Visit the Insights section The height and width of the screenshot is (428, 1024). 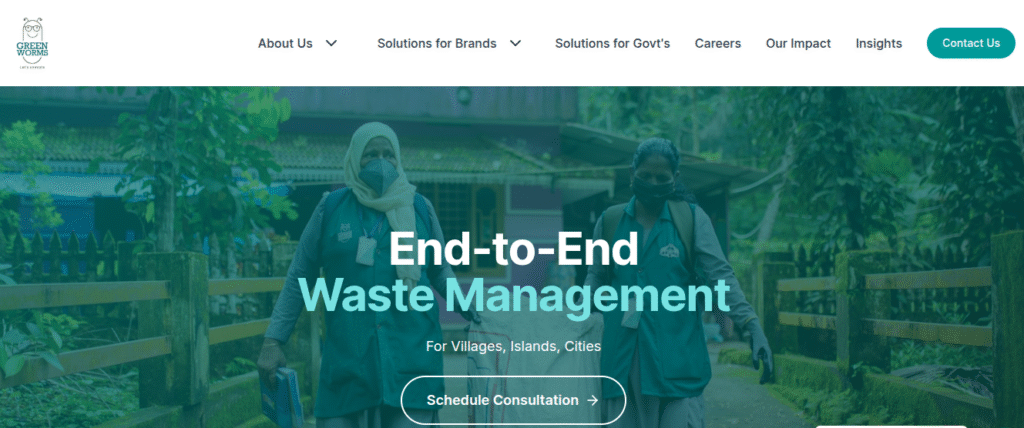point(879,44)
